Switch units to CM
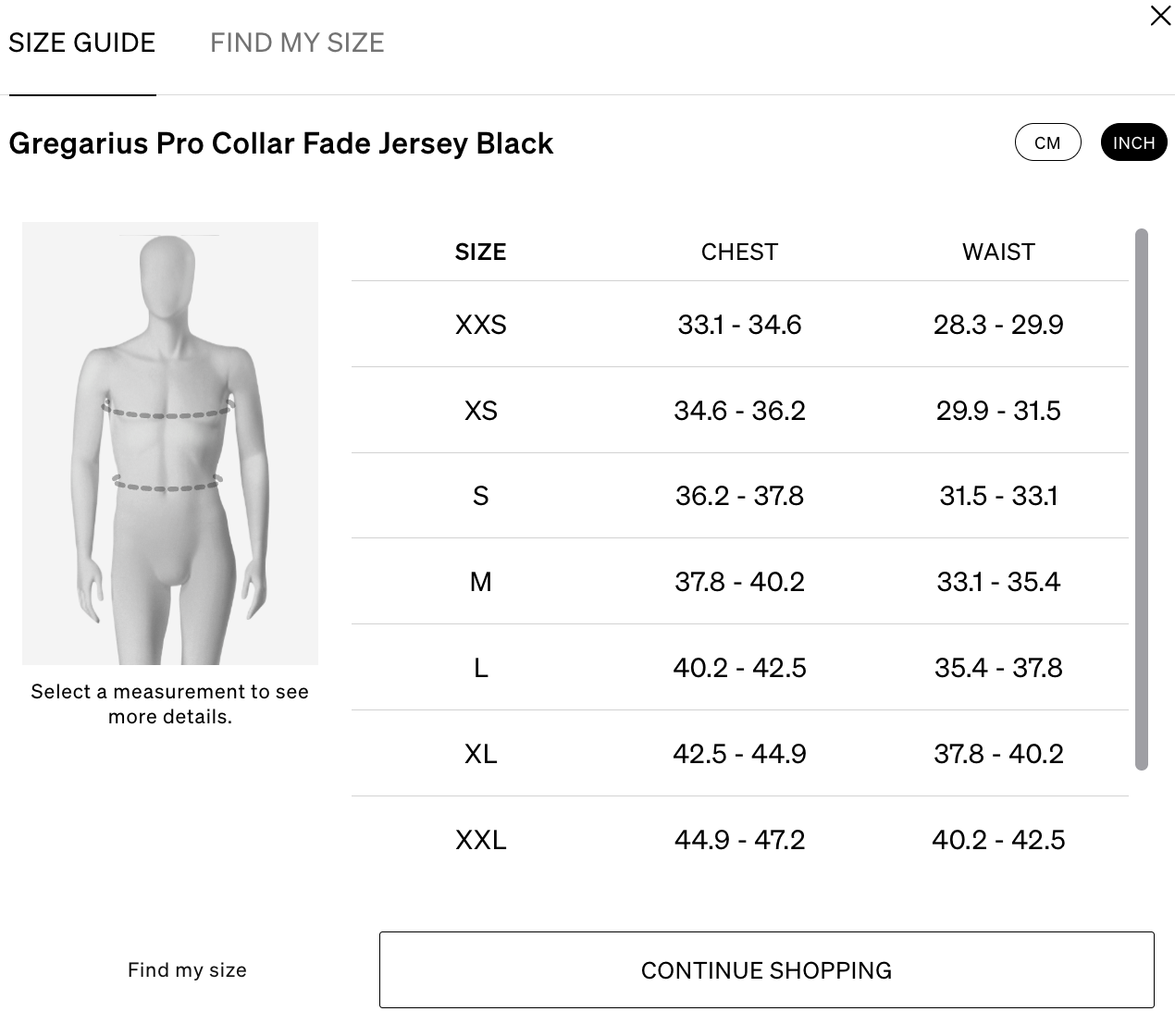The height and width of the screenshot is (1036, 1175). pos(1047,142)
